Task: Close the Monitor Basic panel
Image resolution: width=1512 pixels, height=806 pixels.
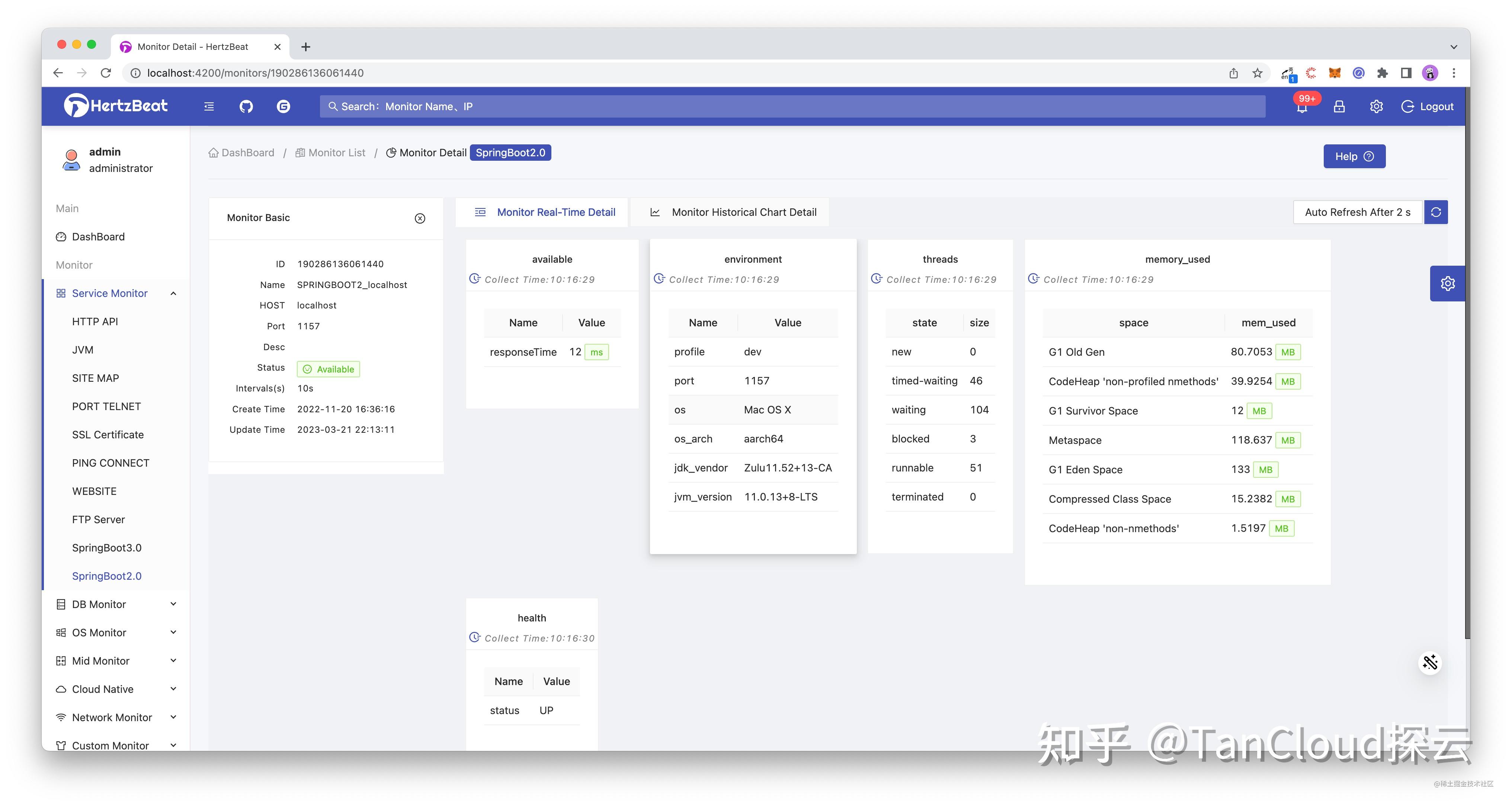Action: coord(420,218)
